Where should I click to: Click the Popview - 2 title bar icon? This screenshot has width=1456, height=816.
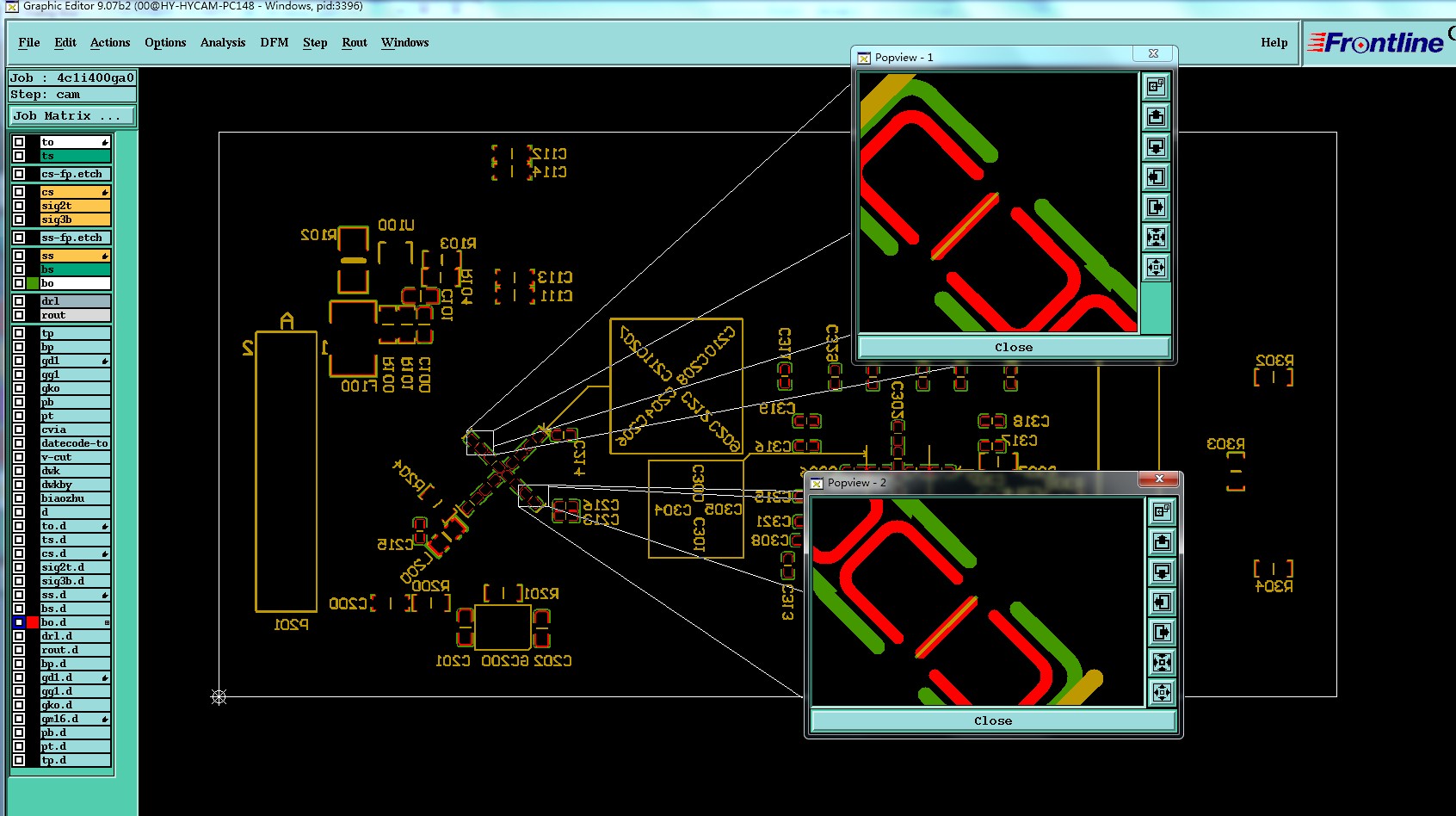[x=817, y=483]
